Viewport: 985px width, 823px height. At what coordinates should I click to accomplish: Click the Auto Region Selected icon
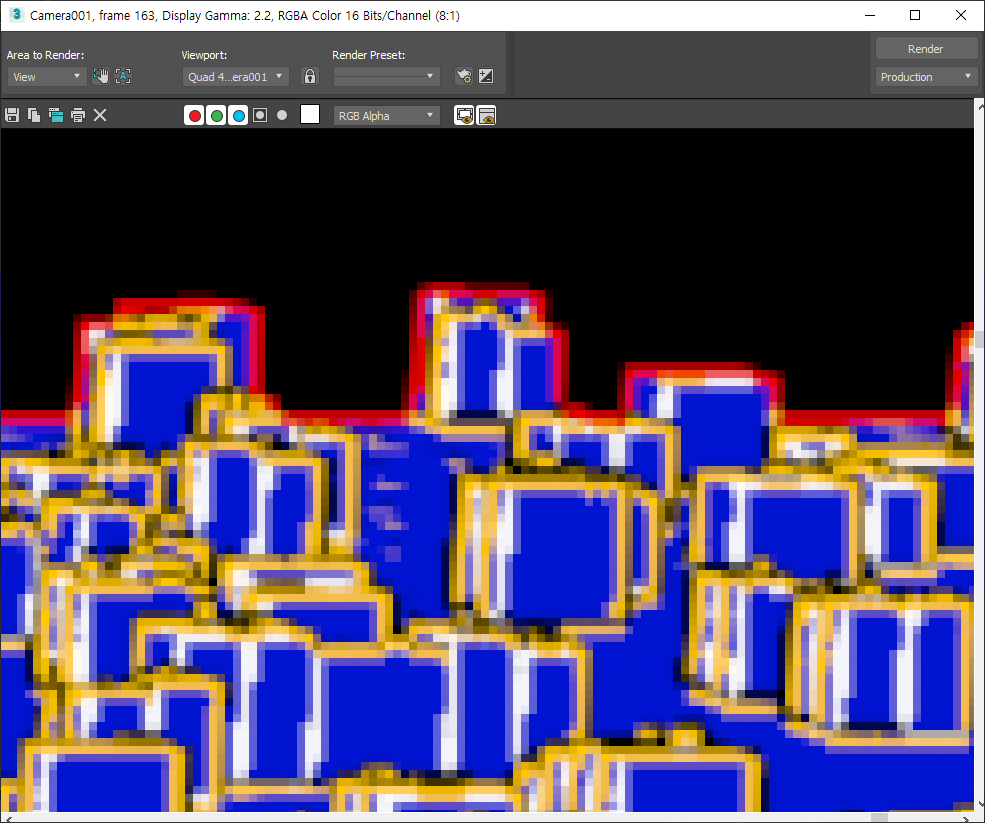pos(123,77)
